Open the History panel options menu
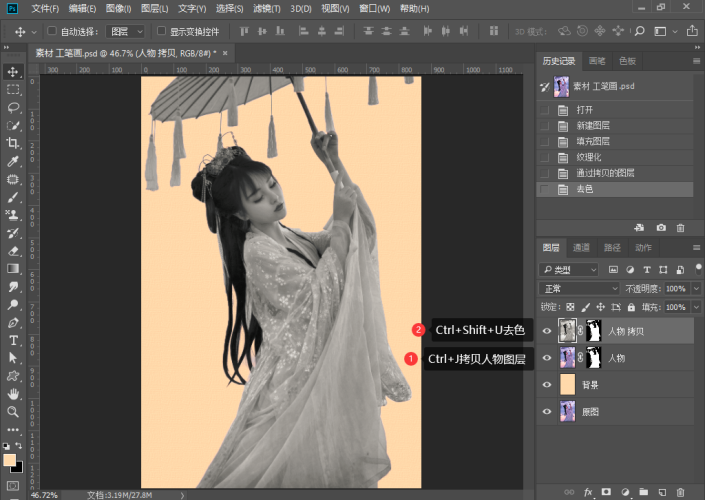This screenshot has height=500, width=705. [696, 61]
